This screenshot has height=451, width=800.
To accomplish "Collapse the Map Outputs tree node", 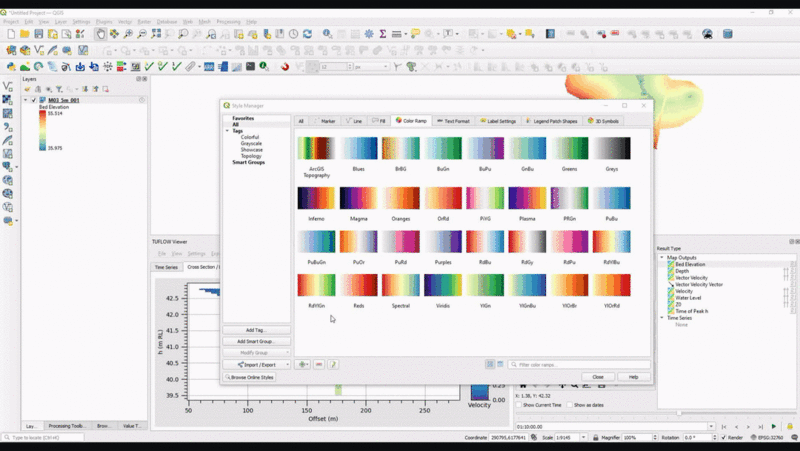I will (x=661, y=258).
